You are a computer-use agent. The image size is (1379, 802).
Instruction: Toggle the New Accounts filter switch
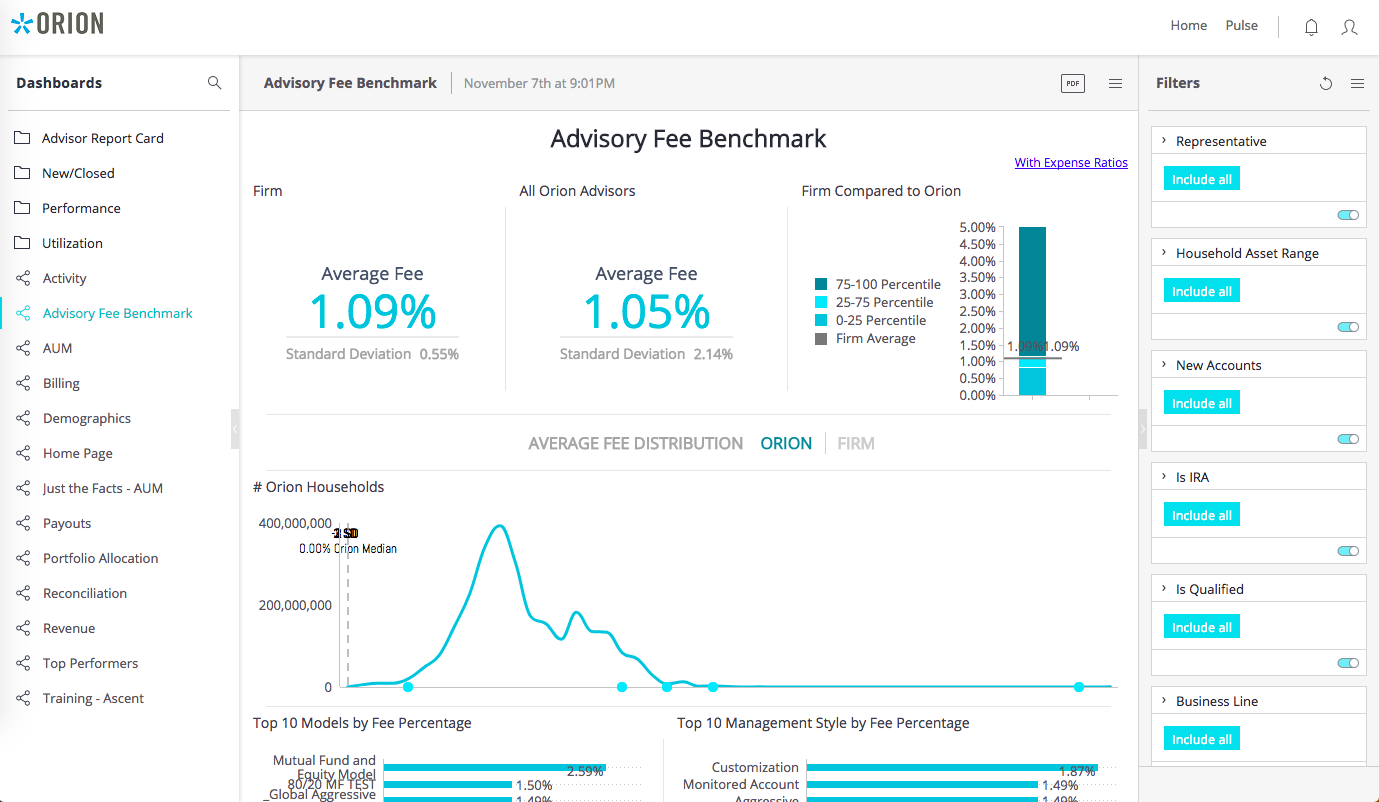click(x=1347, y=438)
